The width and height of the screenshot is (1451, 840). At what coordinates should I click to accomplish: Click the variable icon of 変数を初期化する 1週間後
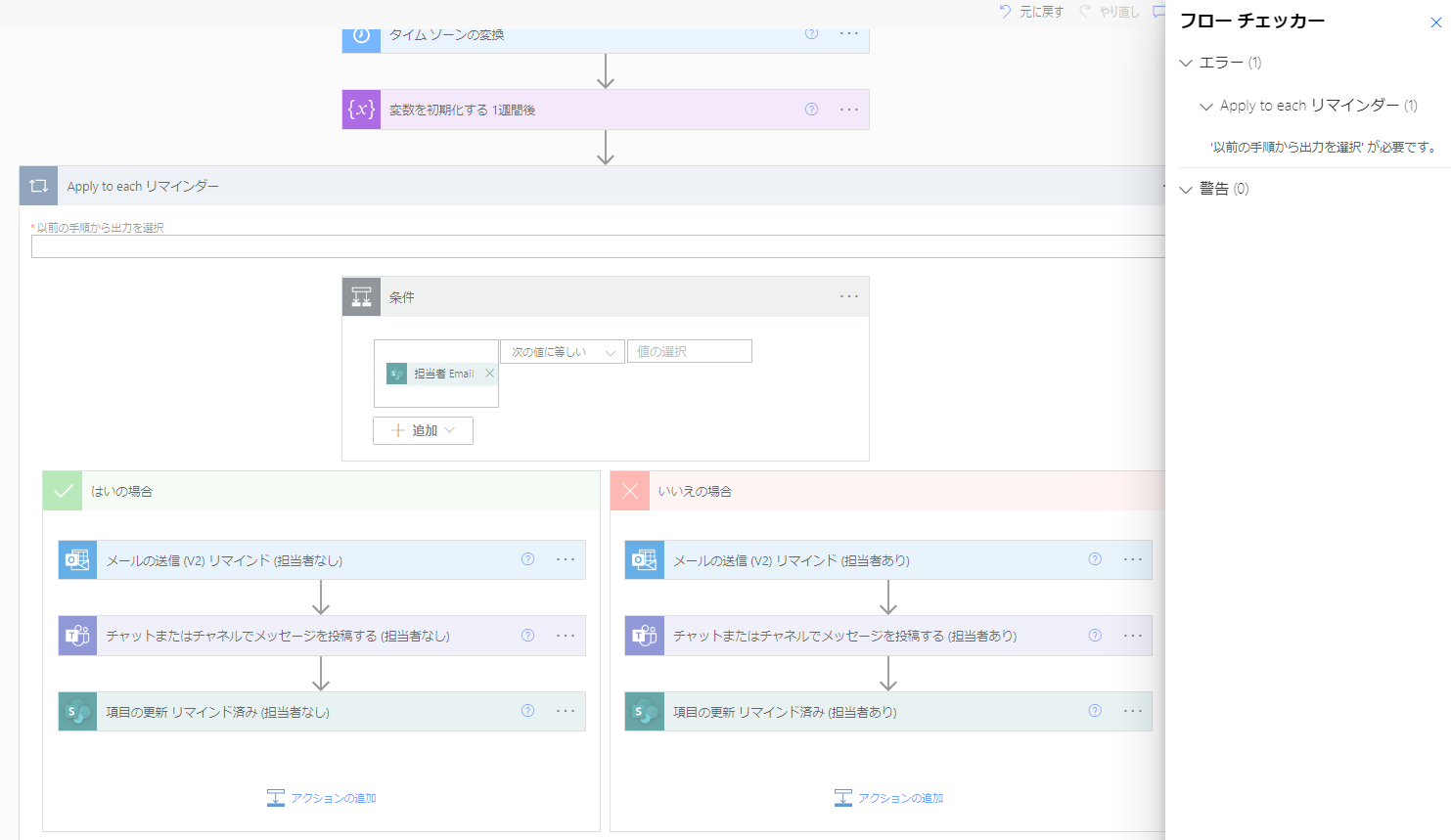click(x=361, y=110)
